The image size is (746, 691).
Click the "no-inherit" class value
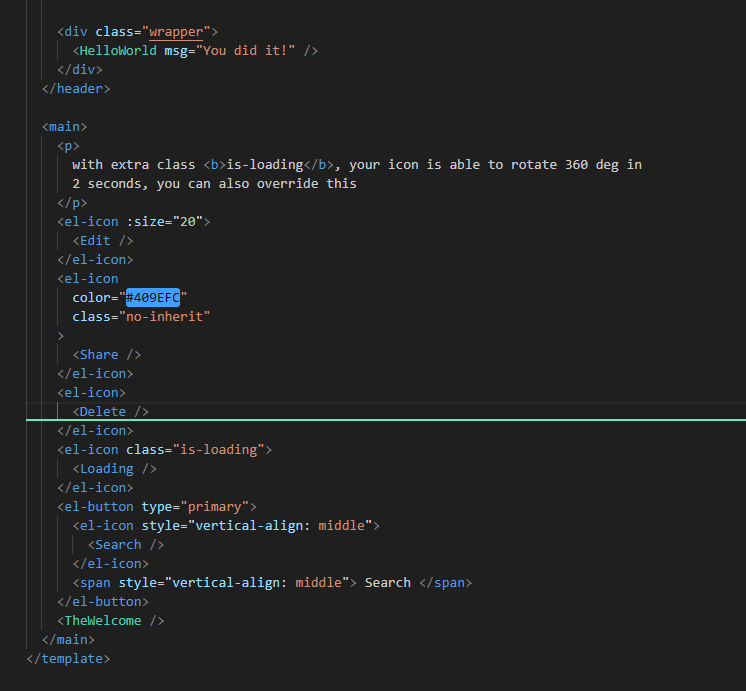(x=165, y=316)
